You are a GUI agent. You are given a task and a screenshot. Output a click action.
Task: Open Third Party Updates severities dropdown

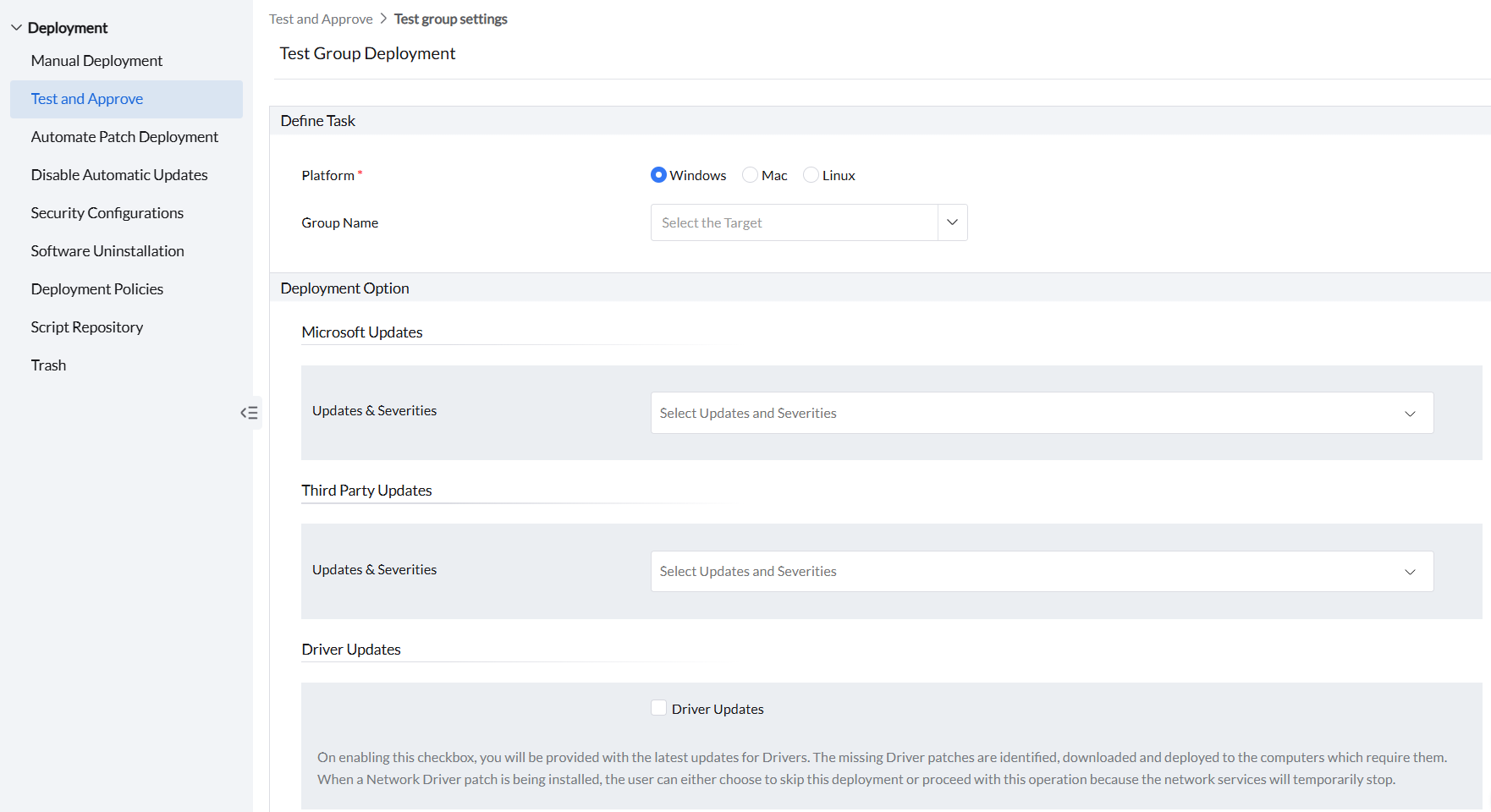(x=1410, y=572)
